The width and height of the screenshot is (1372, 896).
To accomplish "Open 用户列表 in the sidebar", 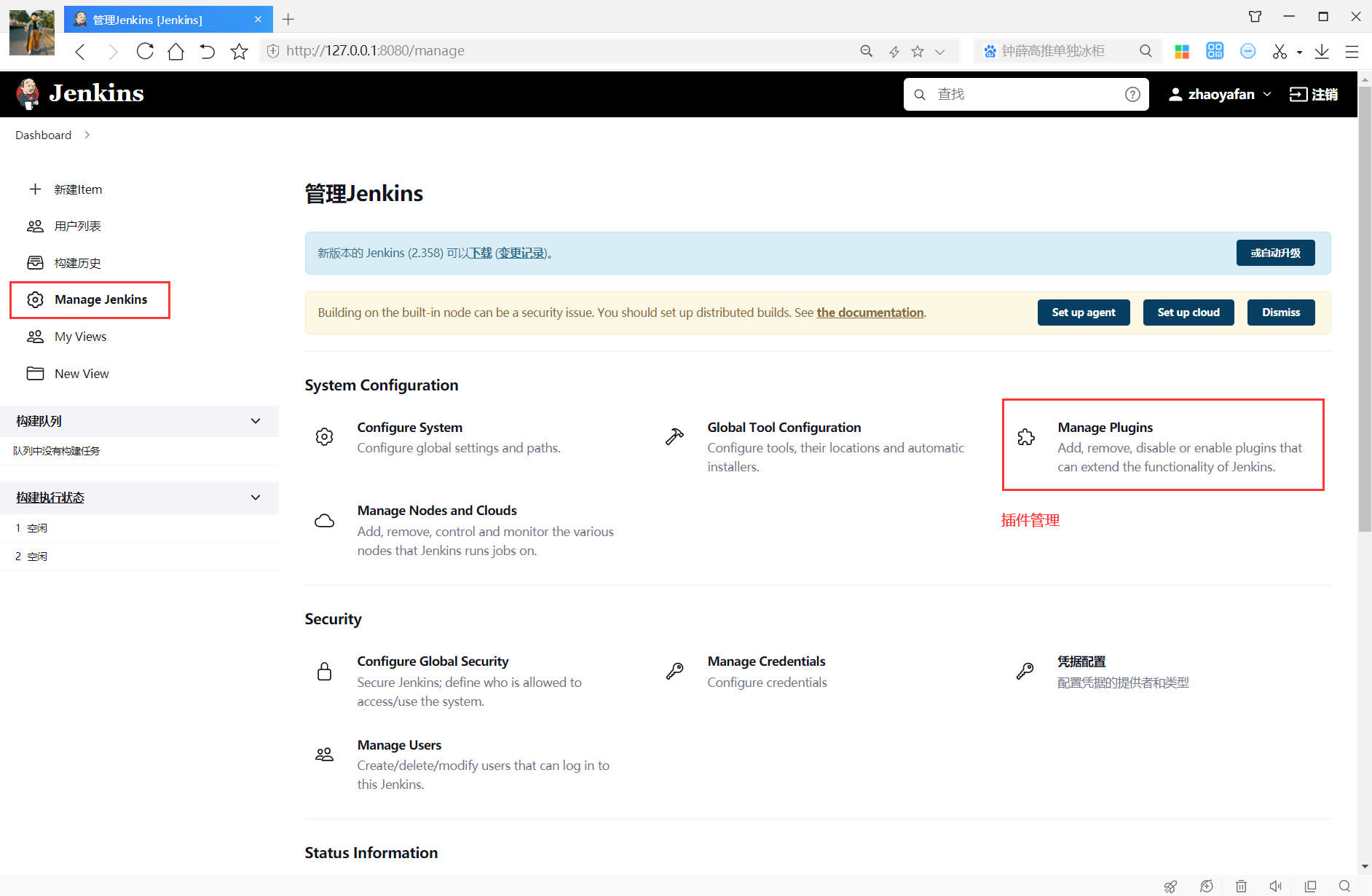I will [78, 226].
